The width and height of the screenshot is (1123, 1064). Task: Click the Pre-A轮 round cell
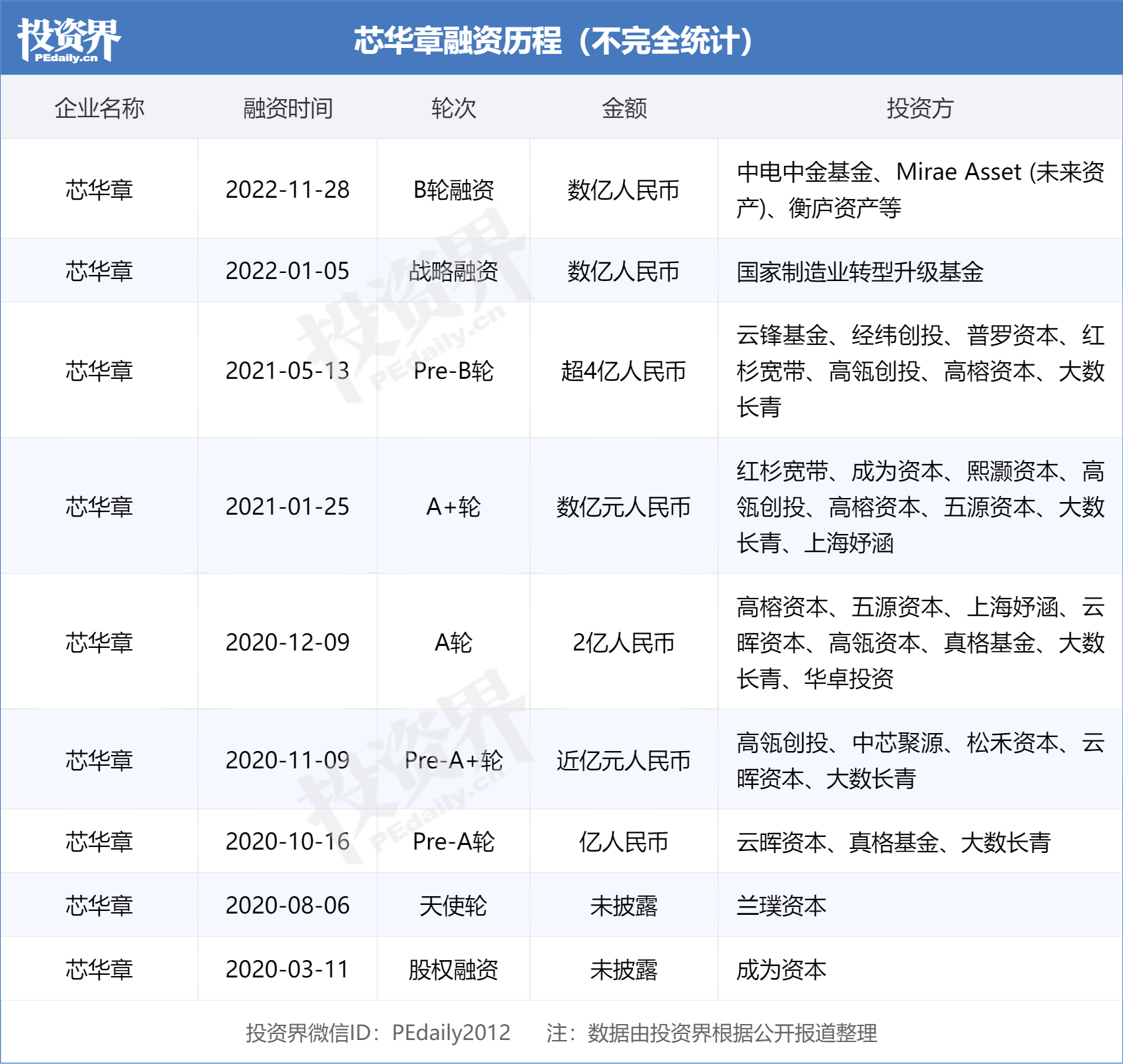click(453, 842)
